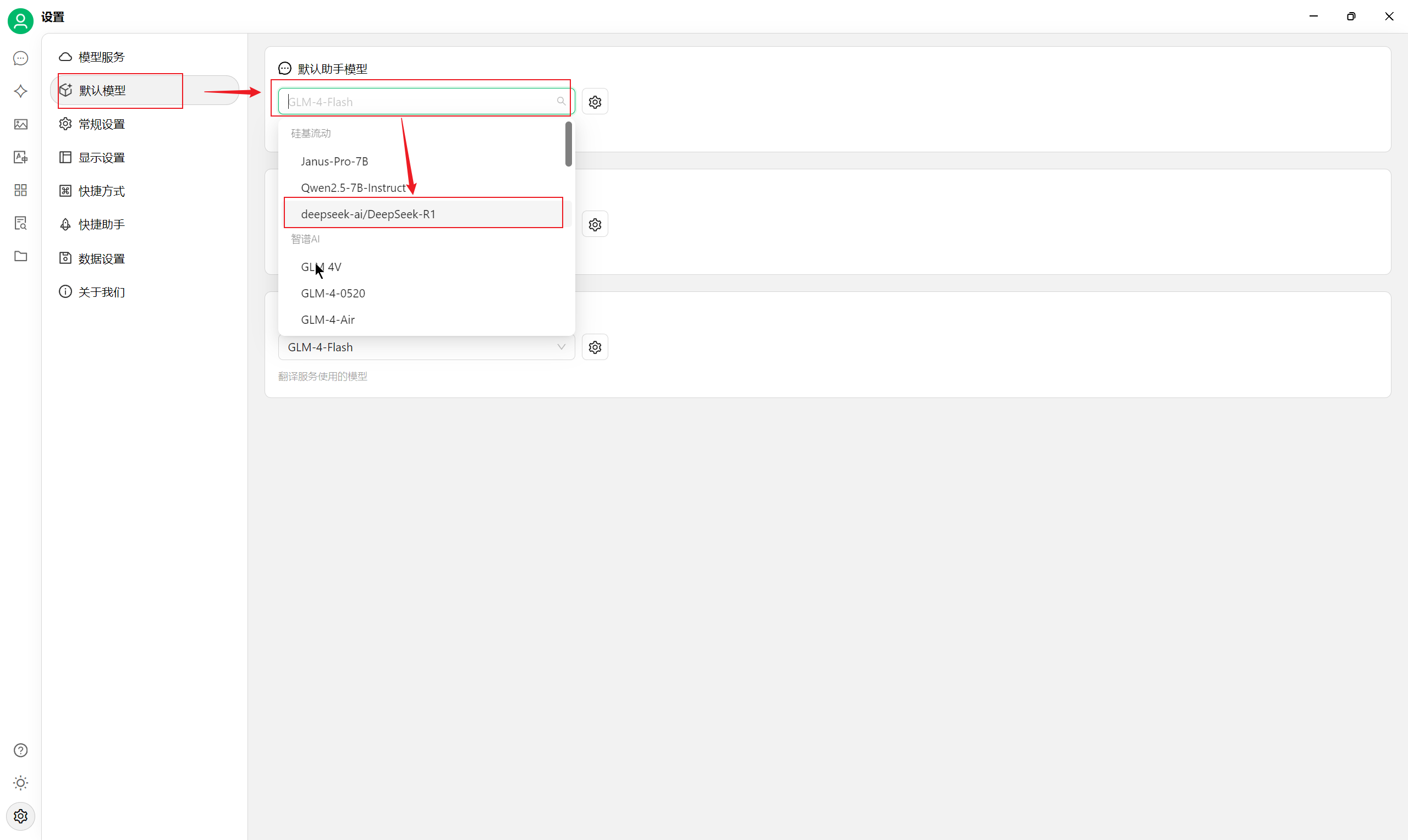This screenshot has width=1408, height=840.
Task: Click the help question mark icon
Action: (20, 750)
